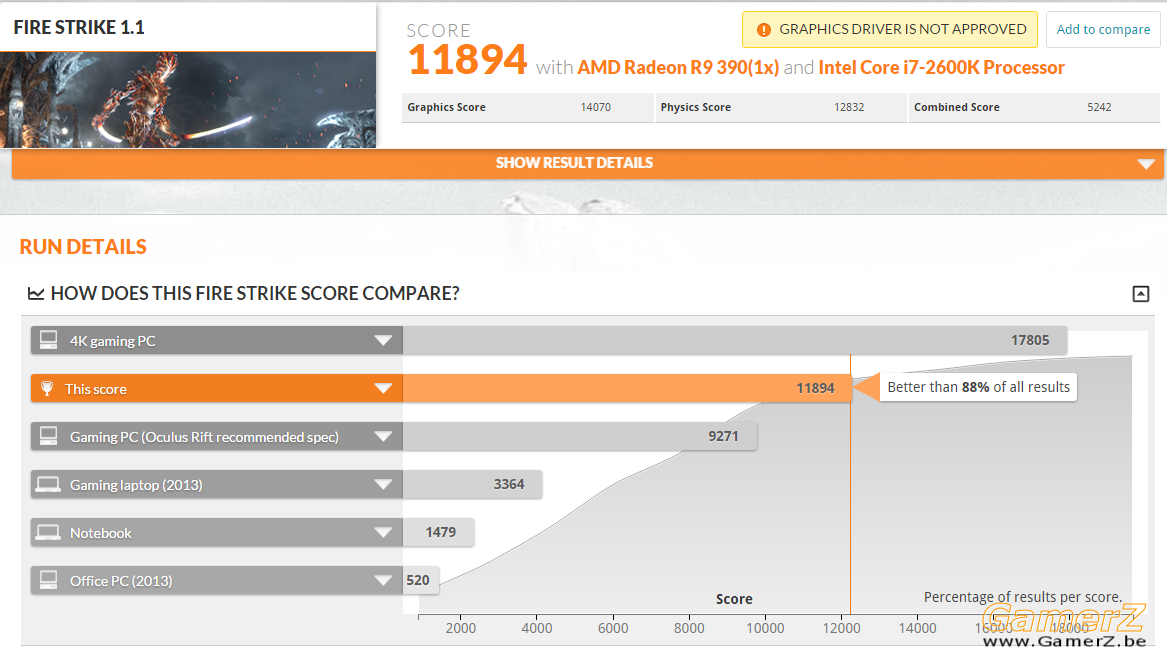Collapse the score comparison panel
The width and height of the screenshot is (1167, 657).
(1140, 294)
